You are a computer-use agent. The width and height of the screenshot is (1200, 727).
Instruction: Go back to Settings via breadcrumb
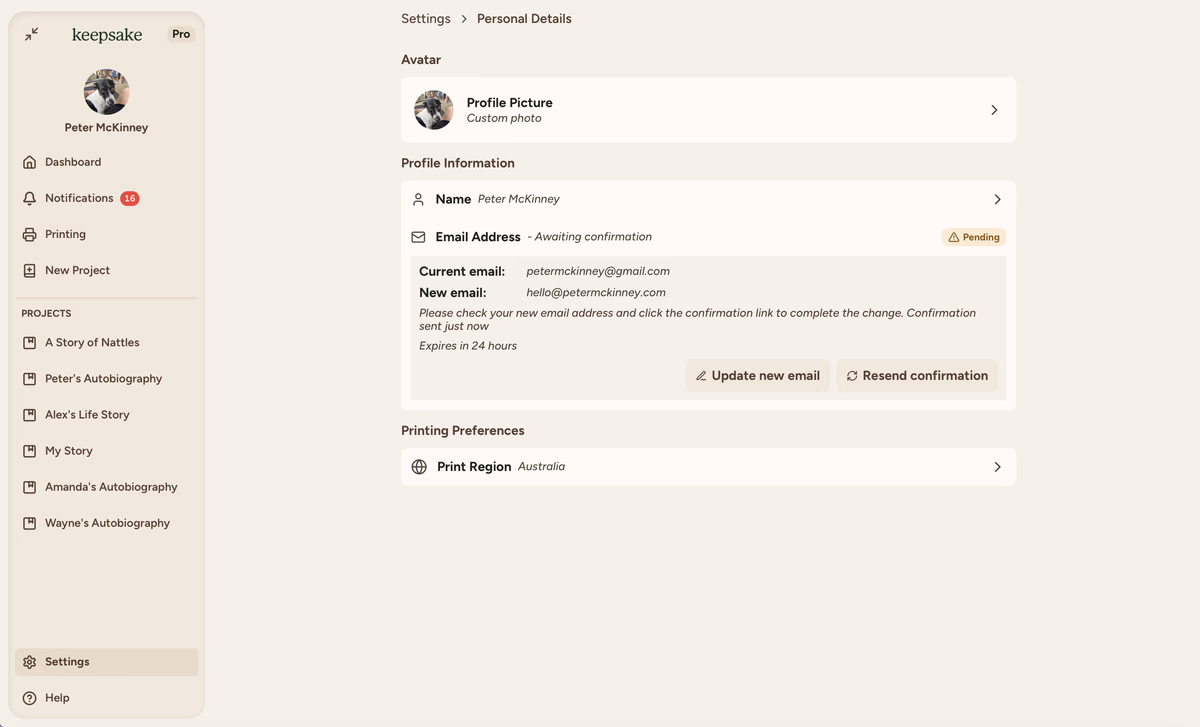tap(425, 19)
